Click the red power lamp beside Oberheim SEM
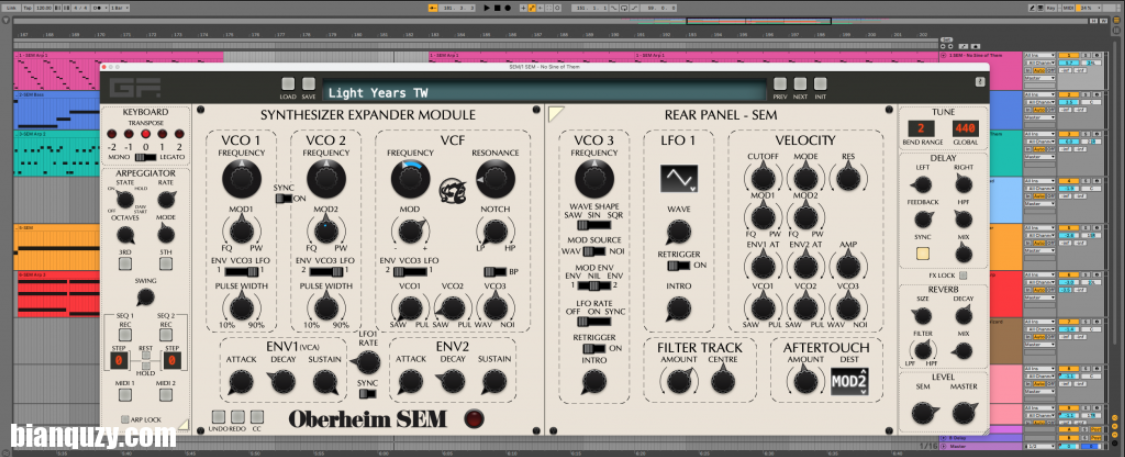The height and width of the screenshot is (457, 1125). (x=474, y=420)
